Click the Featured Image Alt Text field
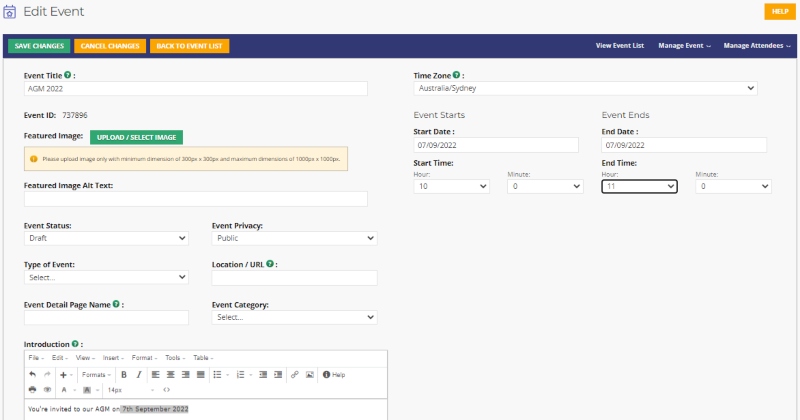Image resolution: width=800 pixels, height=420 pixels. tap(195, 199)
